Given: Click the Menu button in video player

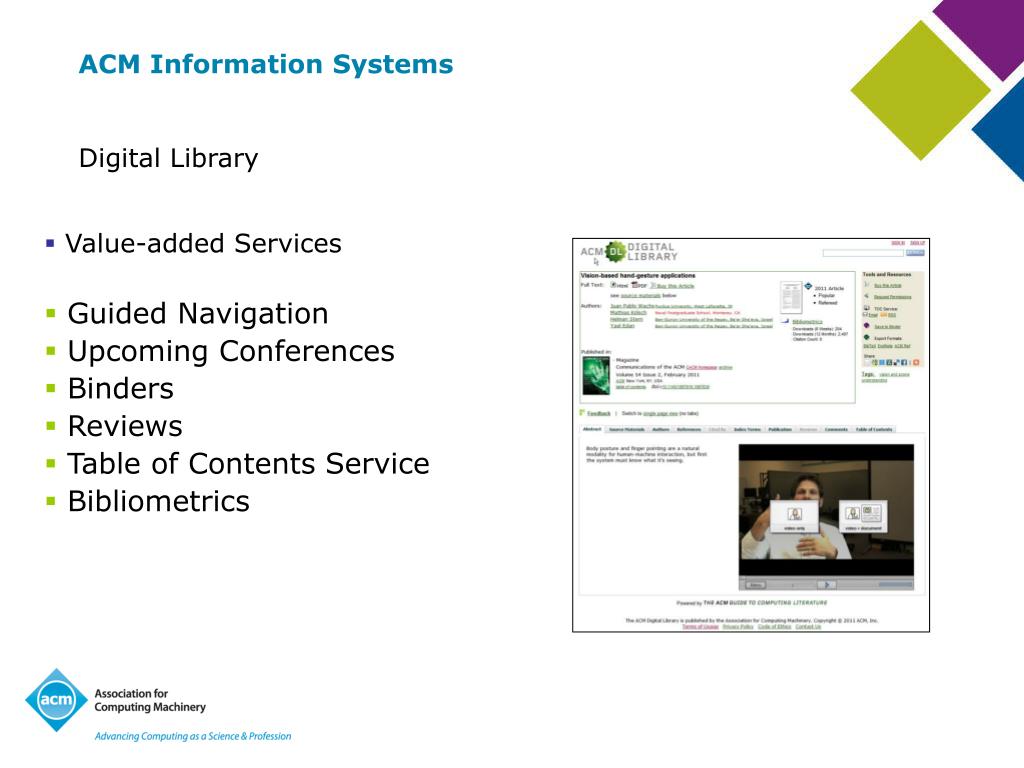Looking at the screenshot, I should (x=756, y=585).
